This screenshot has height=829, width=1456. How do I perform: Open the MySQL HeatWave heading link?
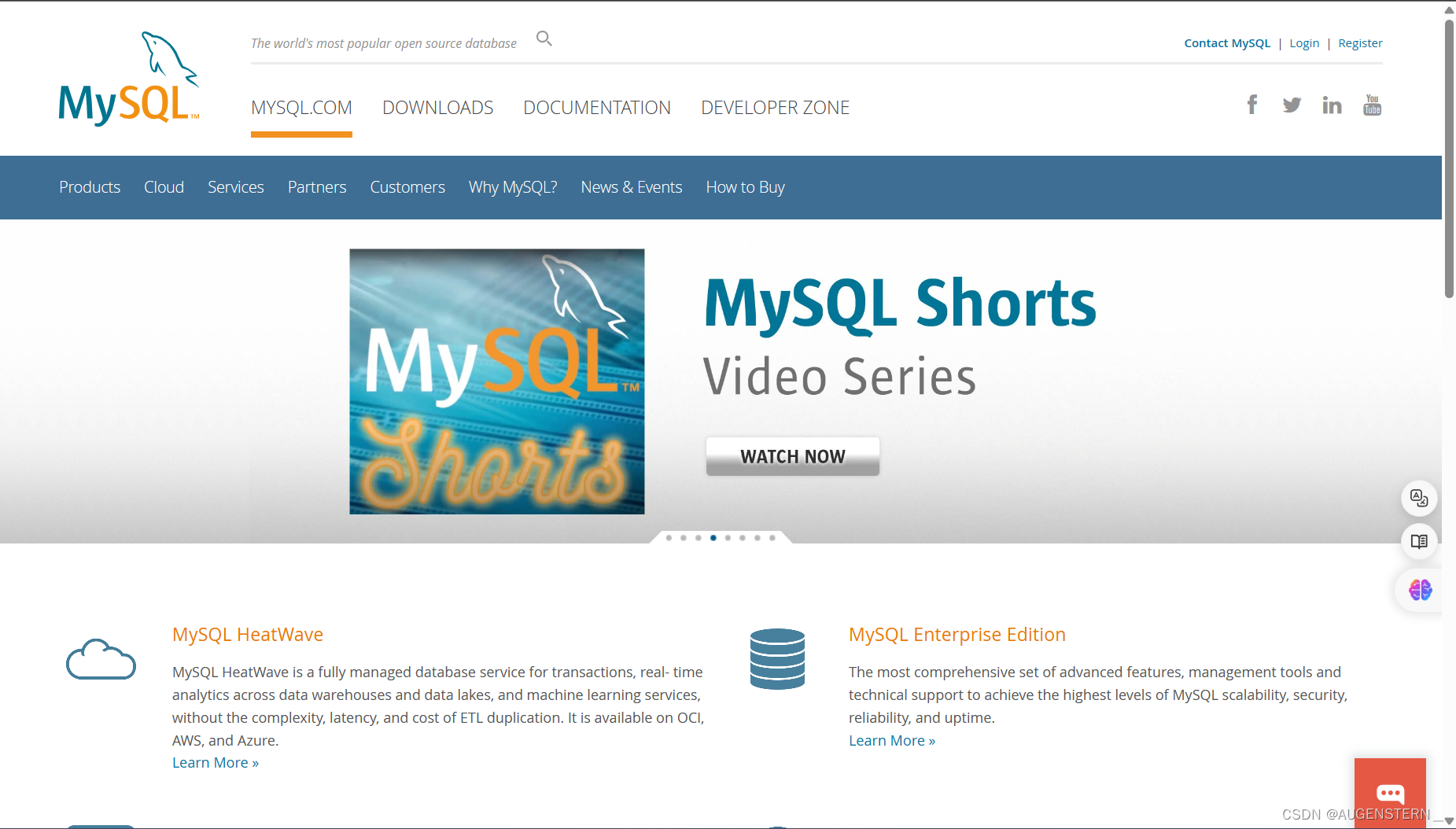[x=248, y=635]
